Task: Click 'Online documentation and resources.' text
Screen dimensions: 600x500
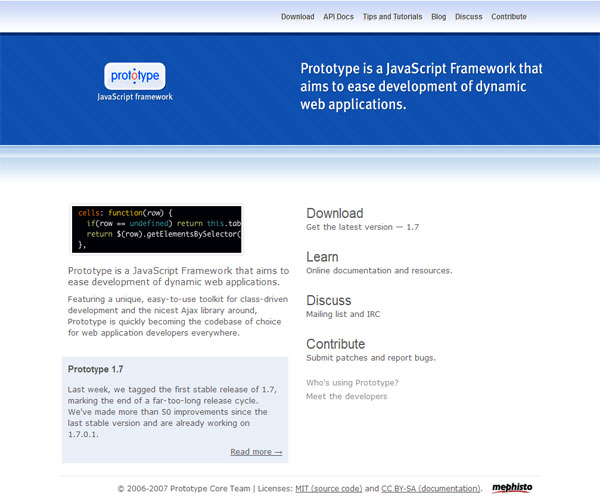Action: pyautogui.click(x=379, y=270)
